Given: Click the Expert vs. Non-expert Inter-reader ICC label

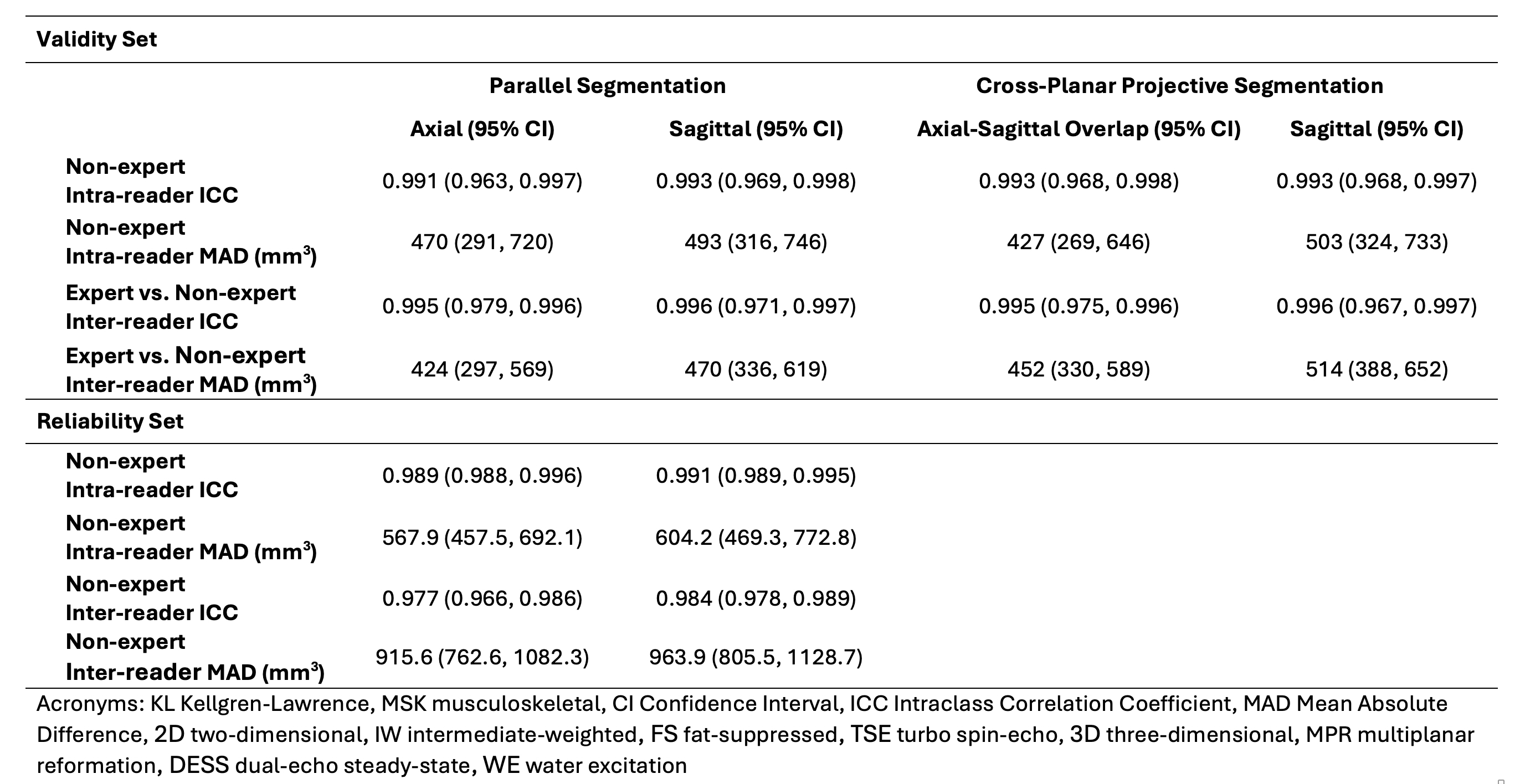Looking at the screenshot, I should (x=181, y=307).
